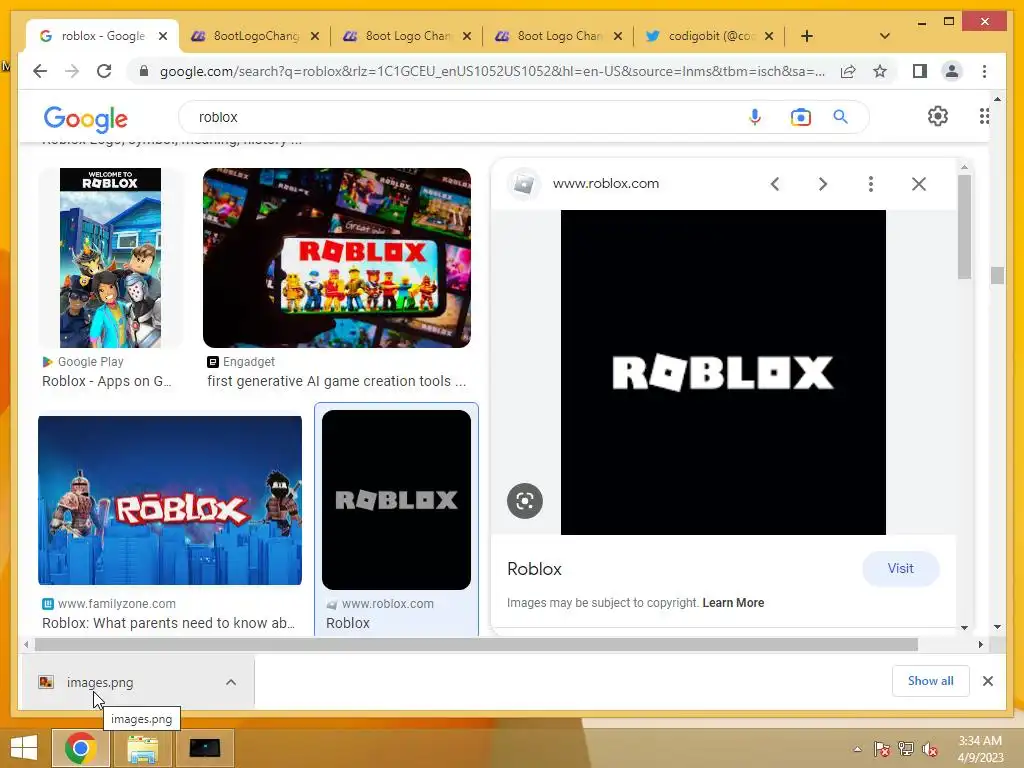This screenshot has height=768, width=1024.
Task: Open the Google apps grid
Action: coord(984,116)
